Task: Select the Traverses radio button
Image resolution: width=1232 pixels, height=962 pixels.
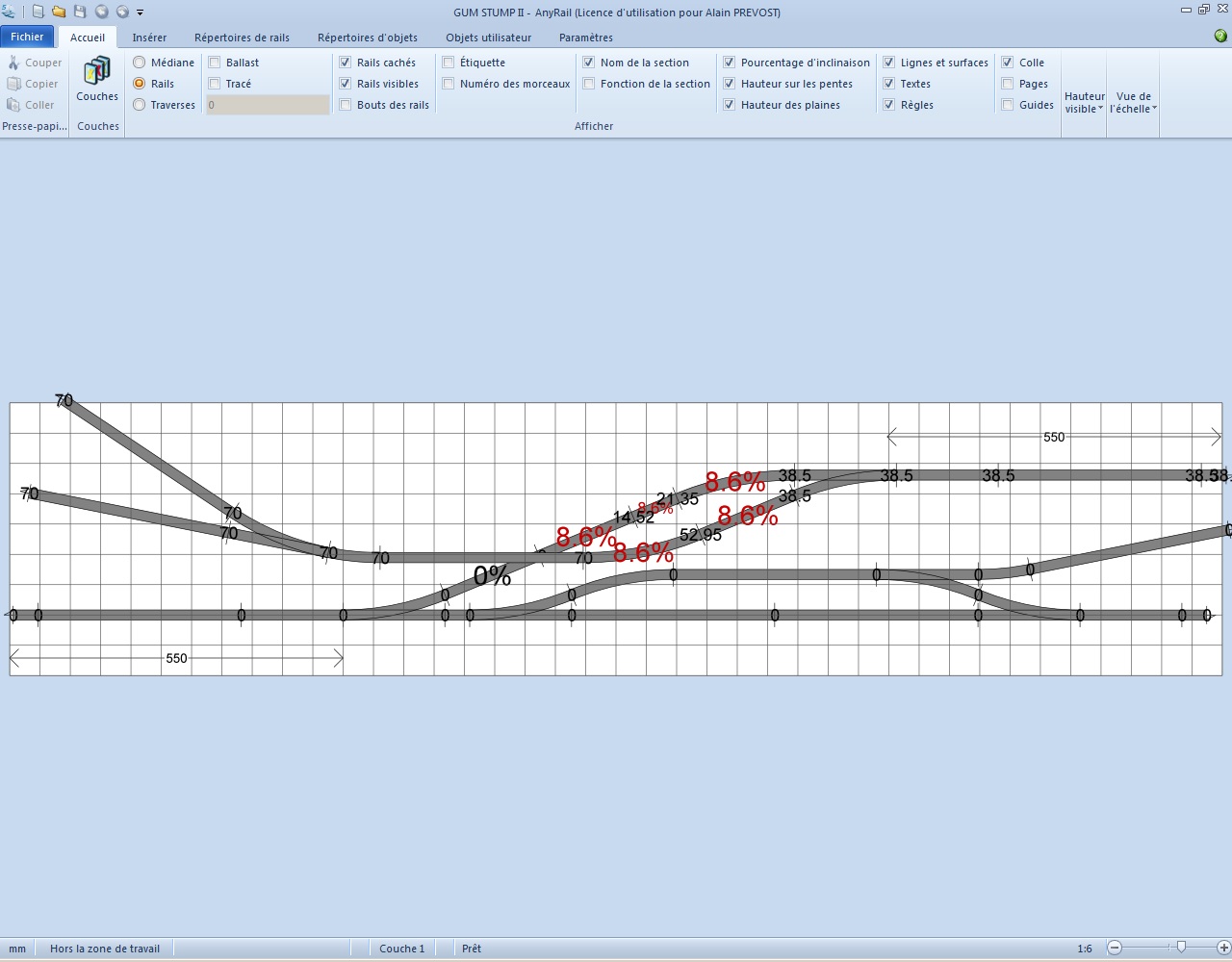Action: 140,105
